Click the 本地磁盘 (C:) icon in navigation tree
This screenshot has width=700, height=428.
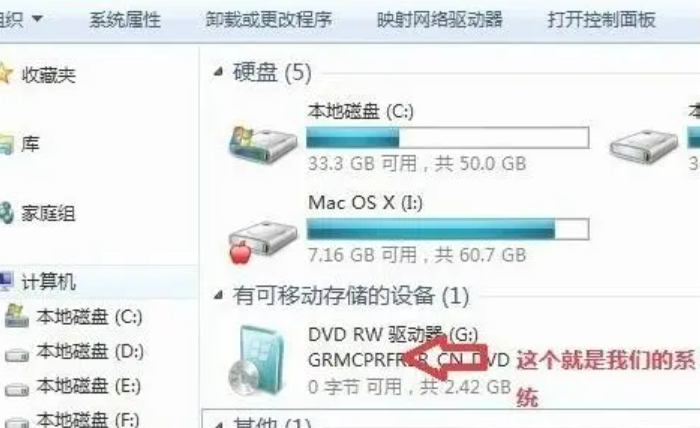pos(17,316)
